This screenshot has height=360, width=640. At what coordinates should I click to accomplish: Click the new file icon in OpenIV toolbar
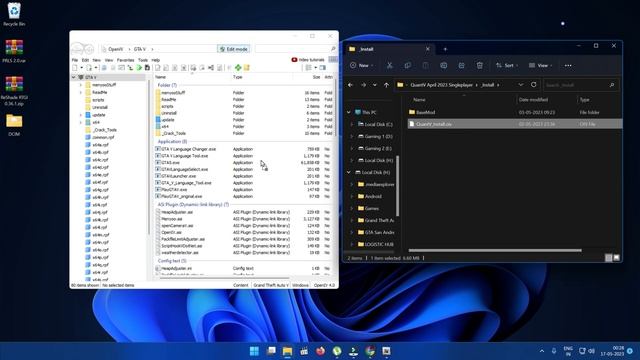(x=75, y=68)
